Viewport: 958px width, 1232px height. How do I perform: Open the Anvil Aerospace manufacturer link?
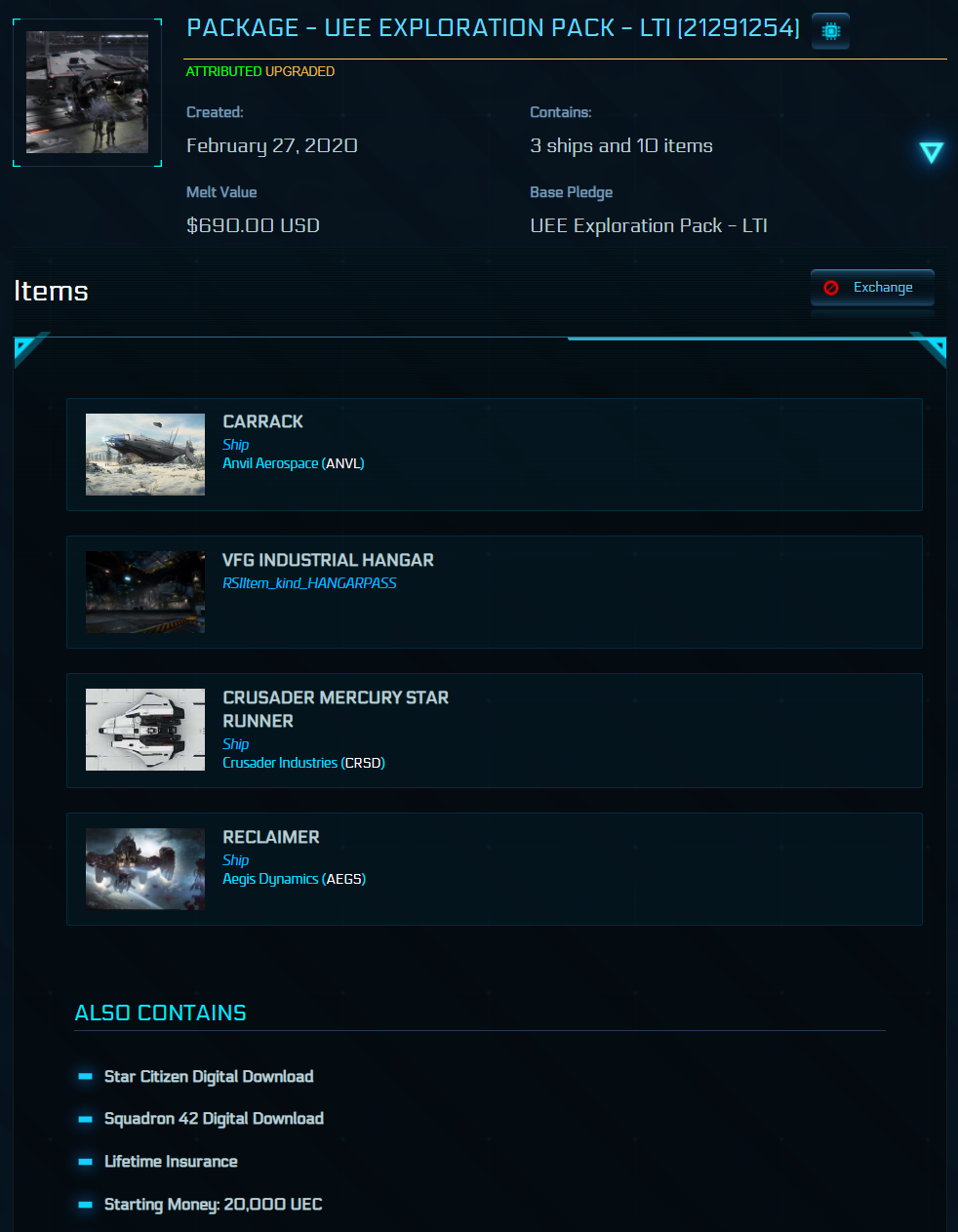tap(270, 463)
